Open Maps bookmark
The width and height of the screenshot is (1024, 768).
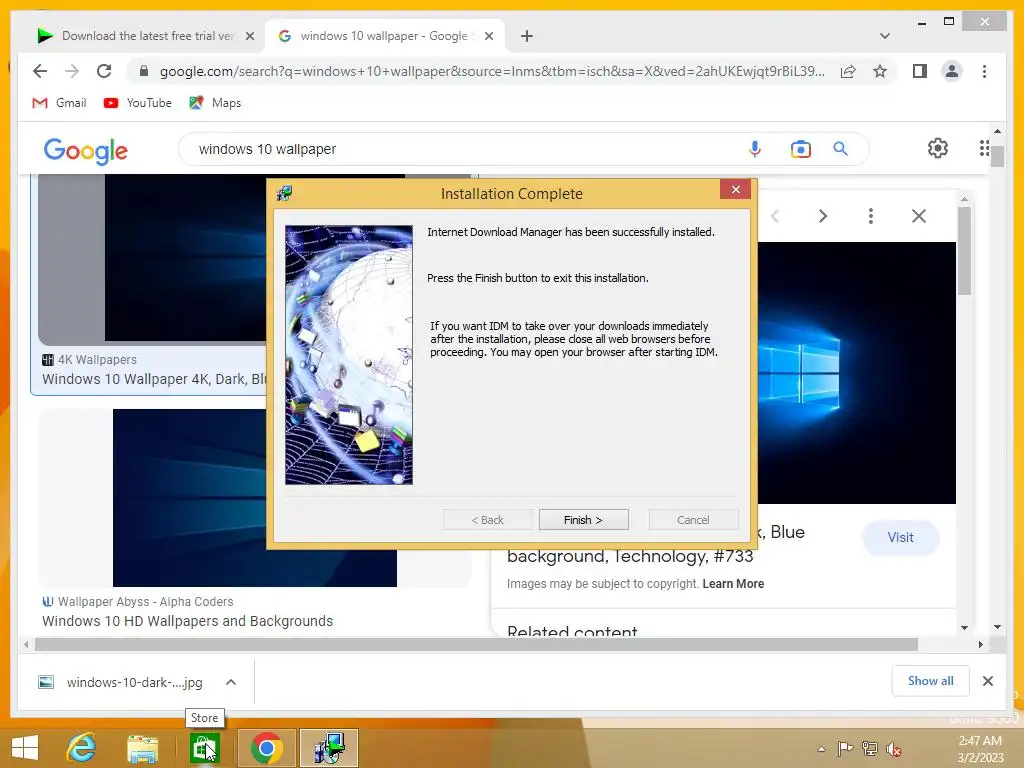(216, 103)
